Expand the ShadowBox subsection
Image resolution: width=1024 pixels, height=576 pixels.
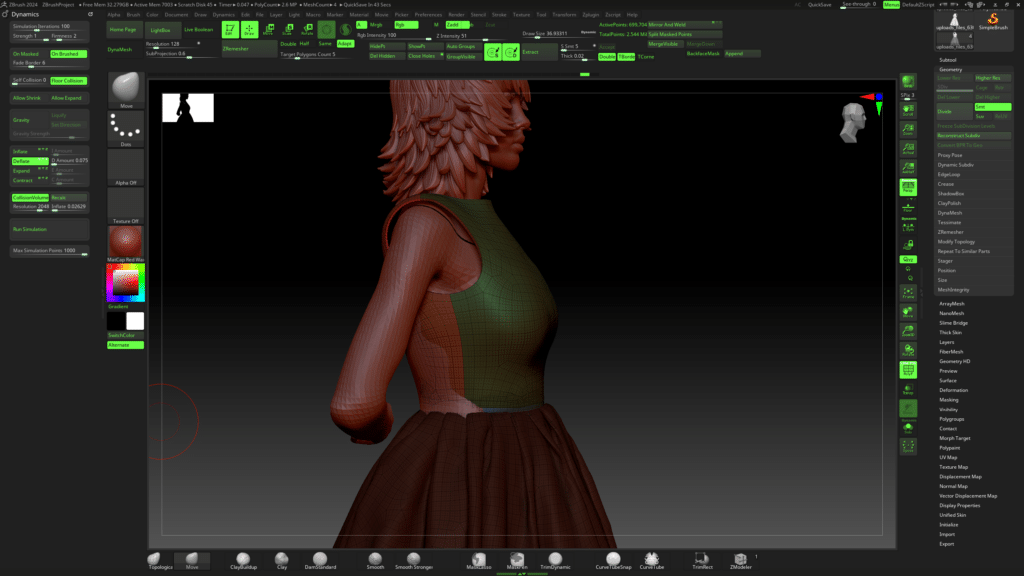tap(951, 193)
